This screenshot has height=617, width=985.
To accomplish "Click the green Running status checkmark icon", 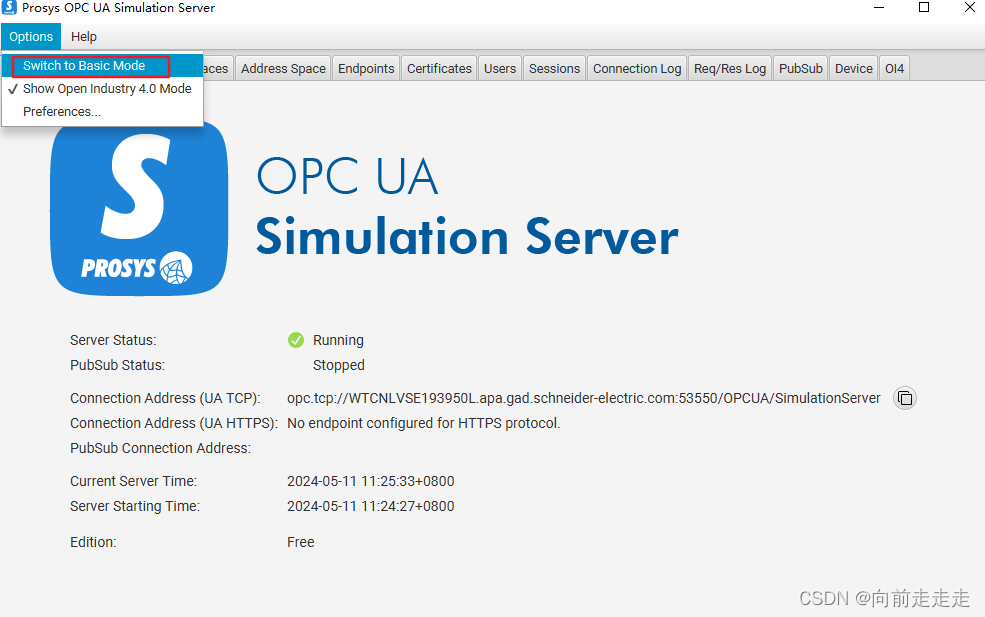I will (296, 340).
